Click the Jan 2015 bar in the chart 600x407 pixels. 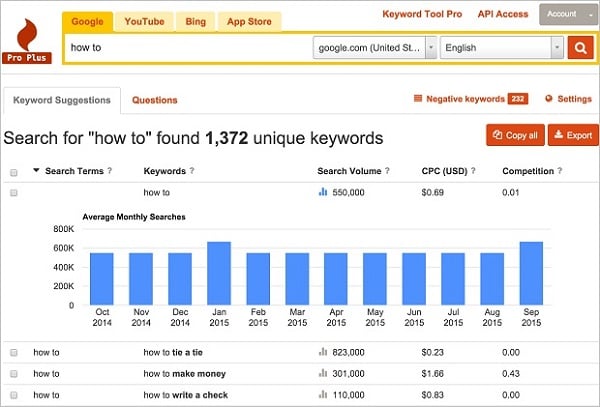[x=219, y=273]
